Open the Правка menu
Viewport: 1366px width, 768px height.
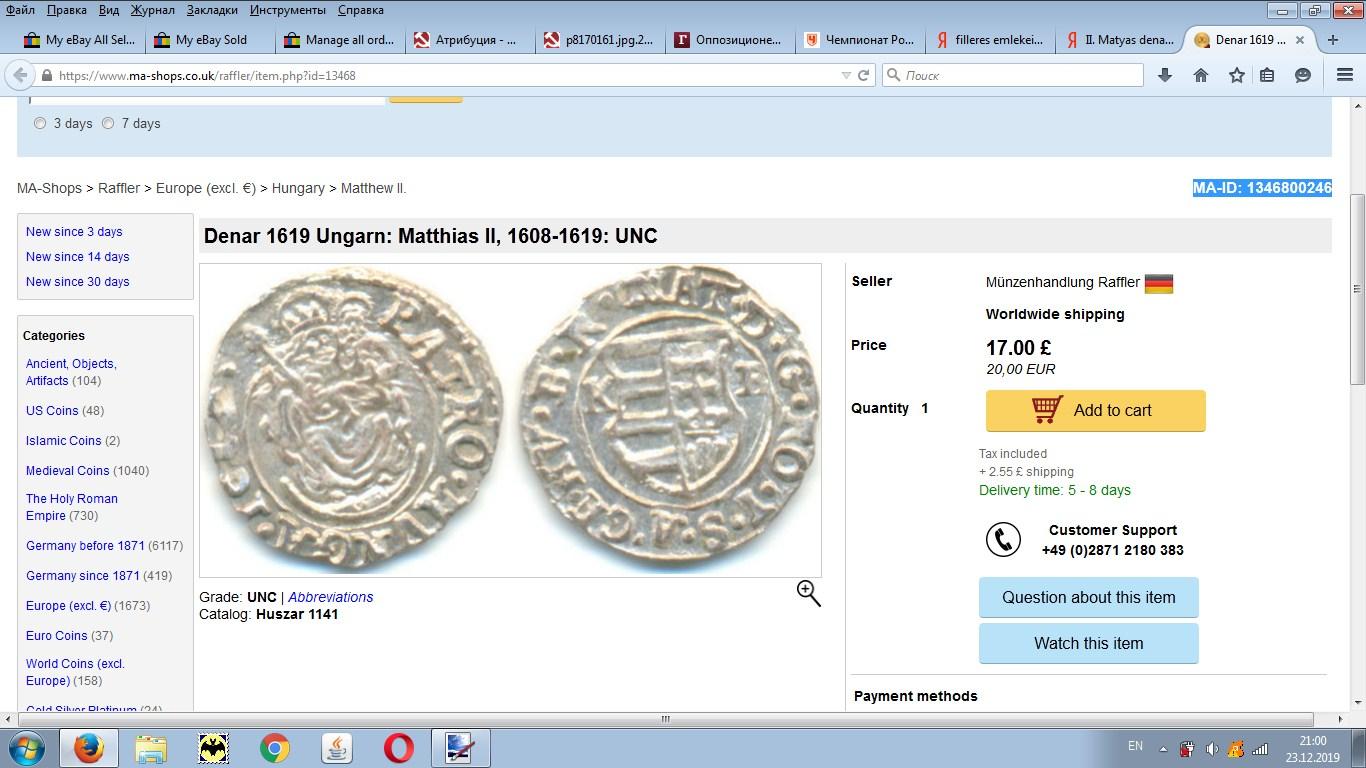(66, 10)
